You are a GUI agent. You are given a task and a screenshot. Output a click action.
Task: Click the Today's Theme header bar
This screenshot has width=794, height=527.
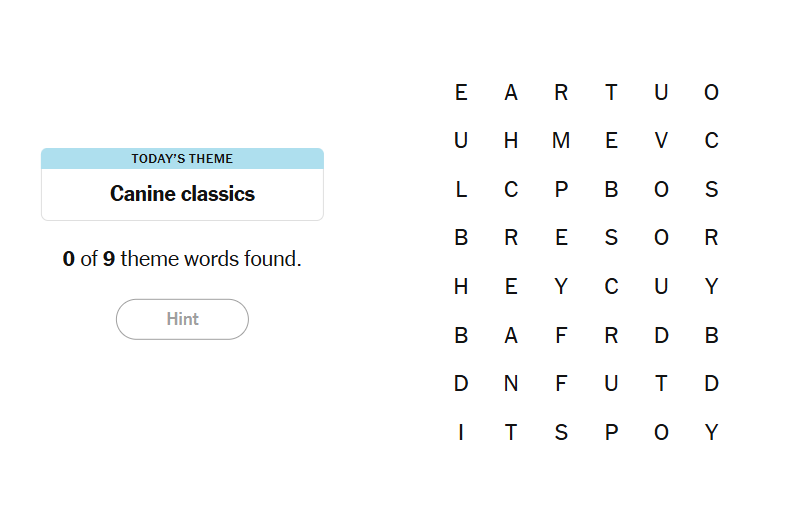pyautogui.click(x=182, y=159)
